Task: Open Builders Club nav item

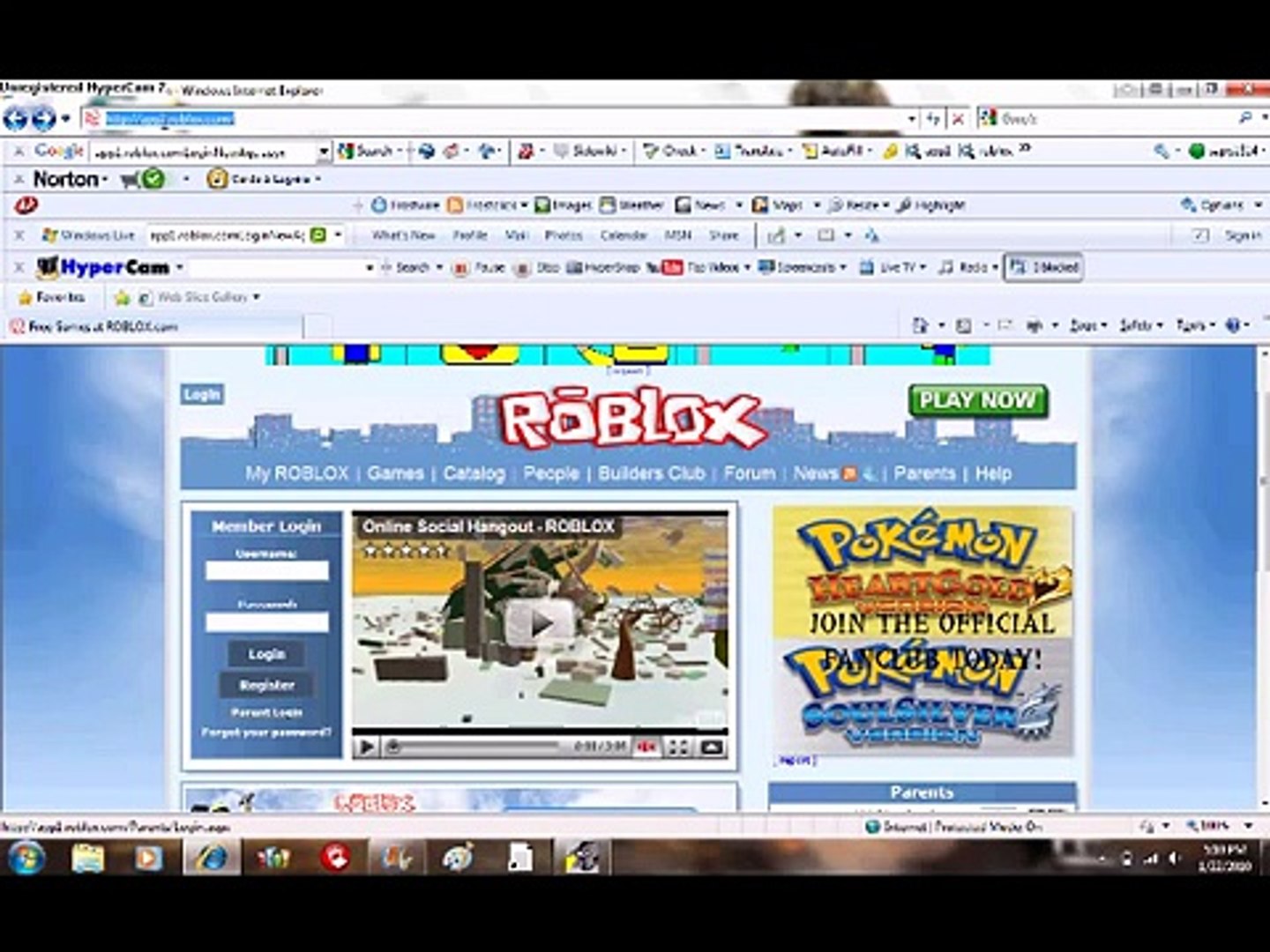Action: coord(652,473)
